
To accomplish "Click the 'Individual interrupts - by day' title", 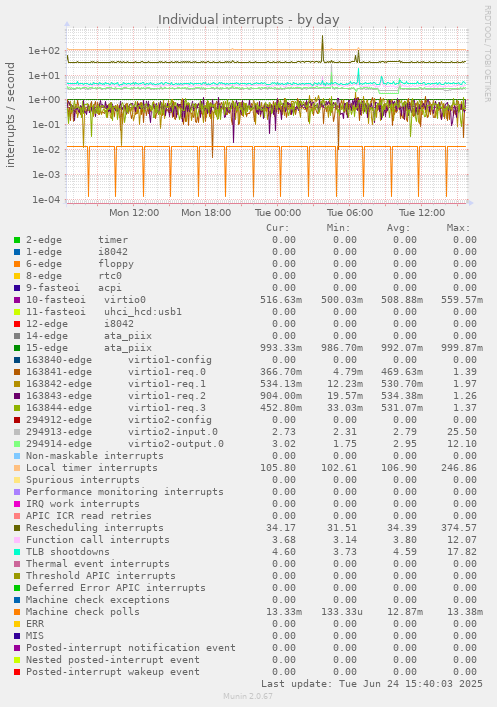I will (248, 20).
